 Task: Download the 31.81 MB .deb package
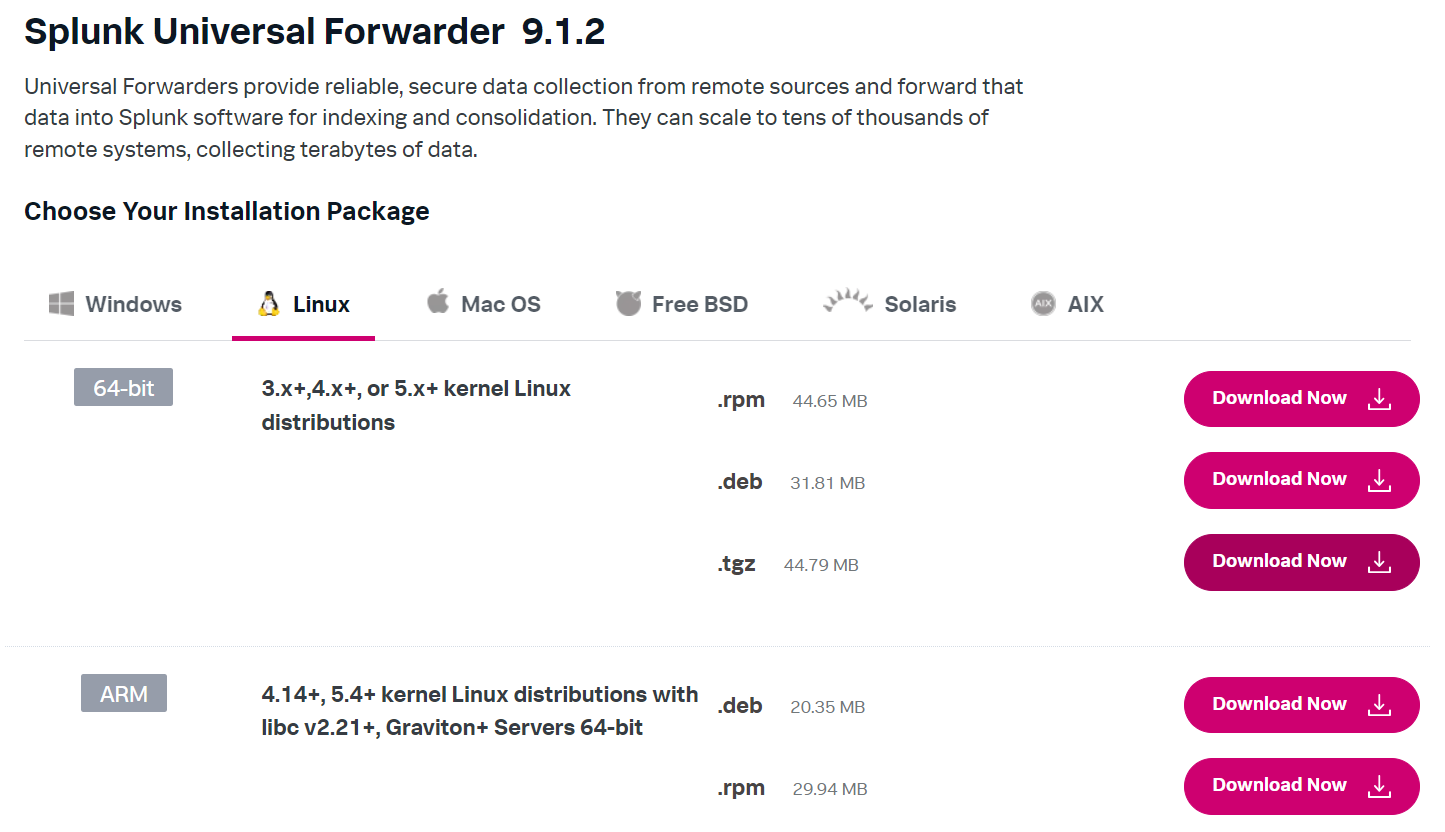(x=1279, y=480)
